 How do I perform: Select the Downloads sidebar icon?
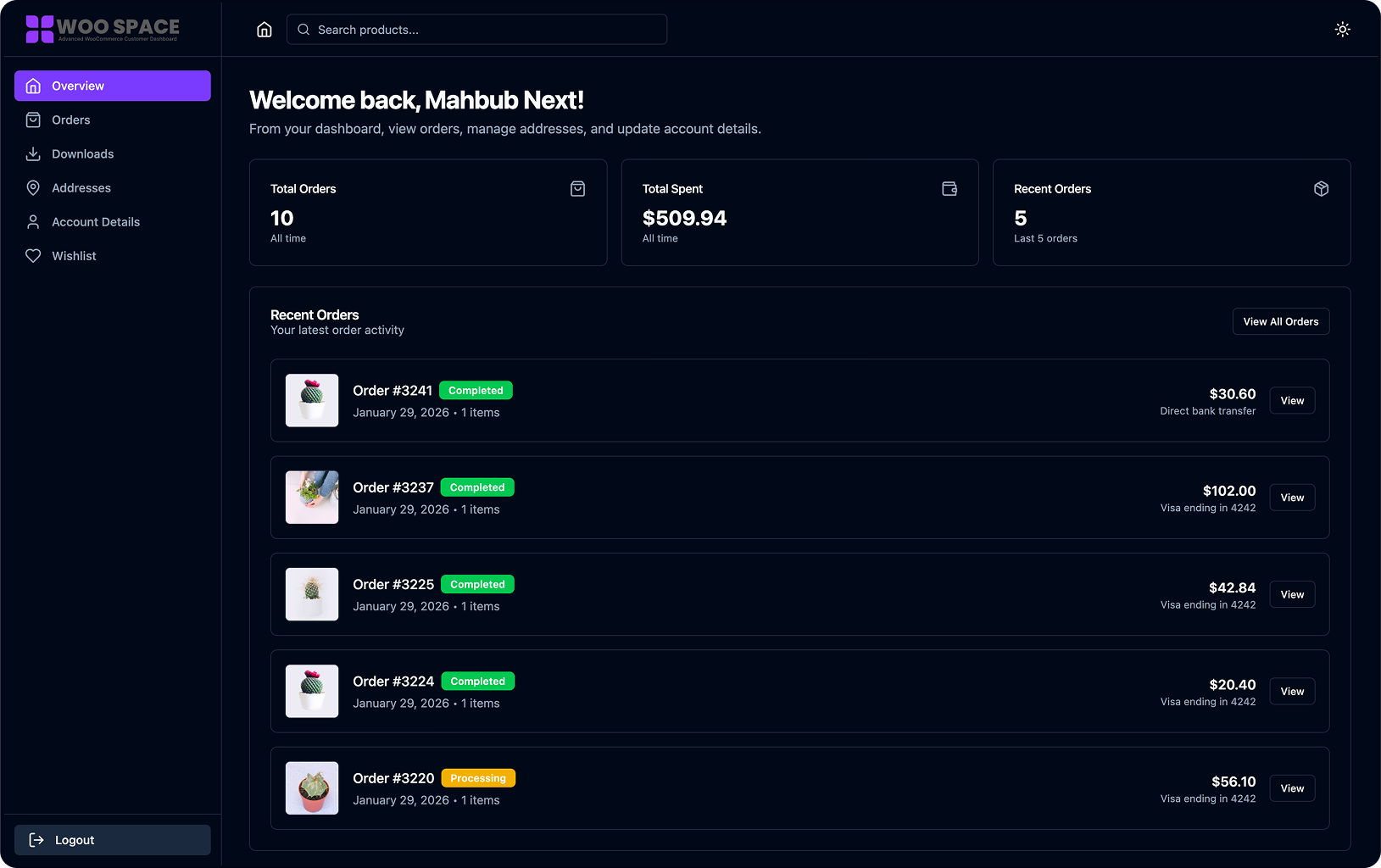tap(33, 153)
